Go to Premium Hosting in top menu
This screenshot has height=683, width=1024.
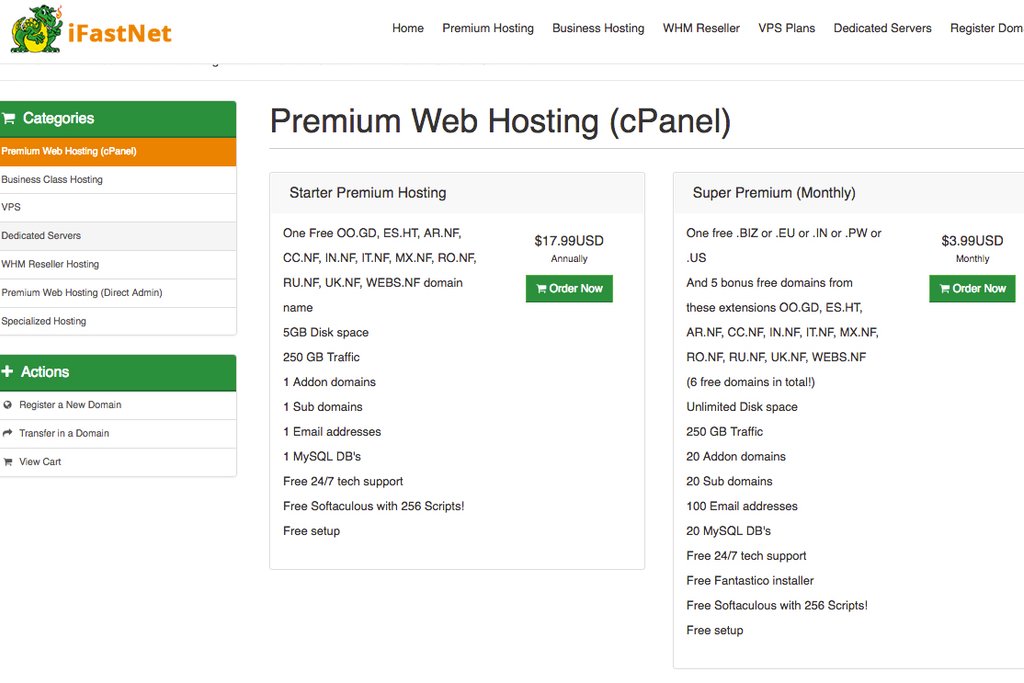click(488, 28)
